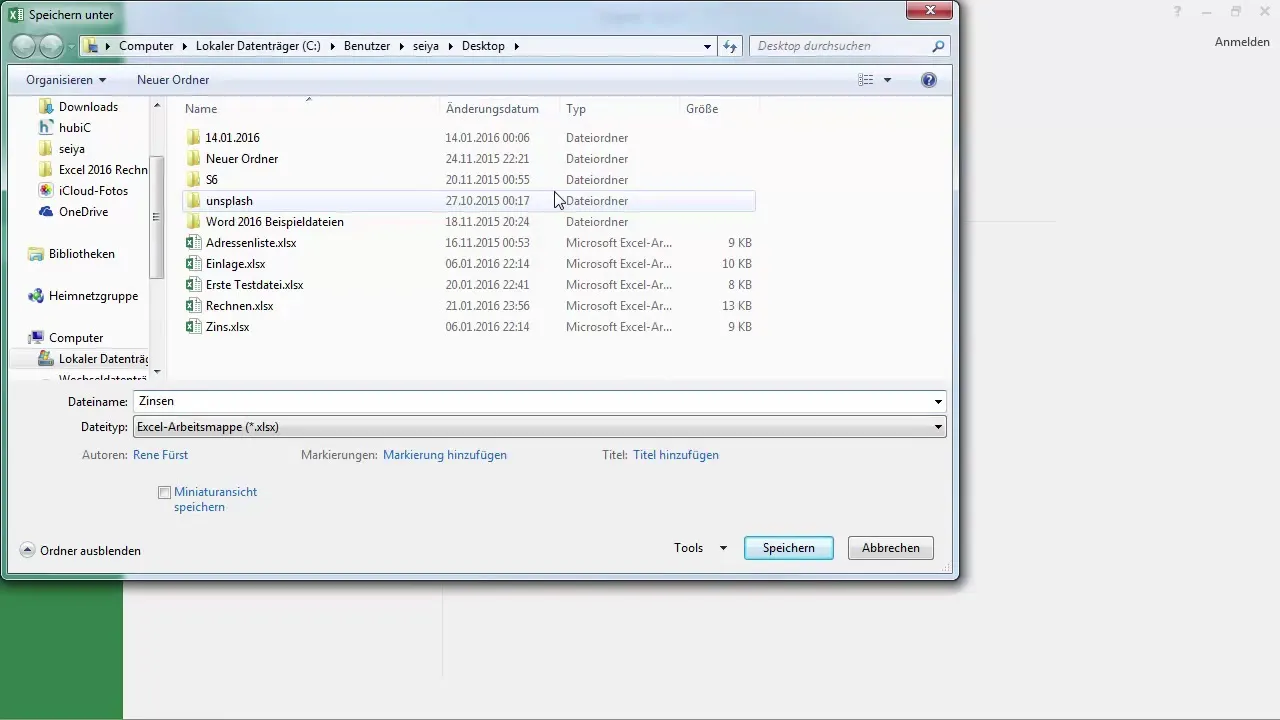Viewport: 1280px width, 720px height.
Task: Click the Dateiname input field
Action: tap(531, 402)
